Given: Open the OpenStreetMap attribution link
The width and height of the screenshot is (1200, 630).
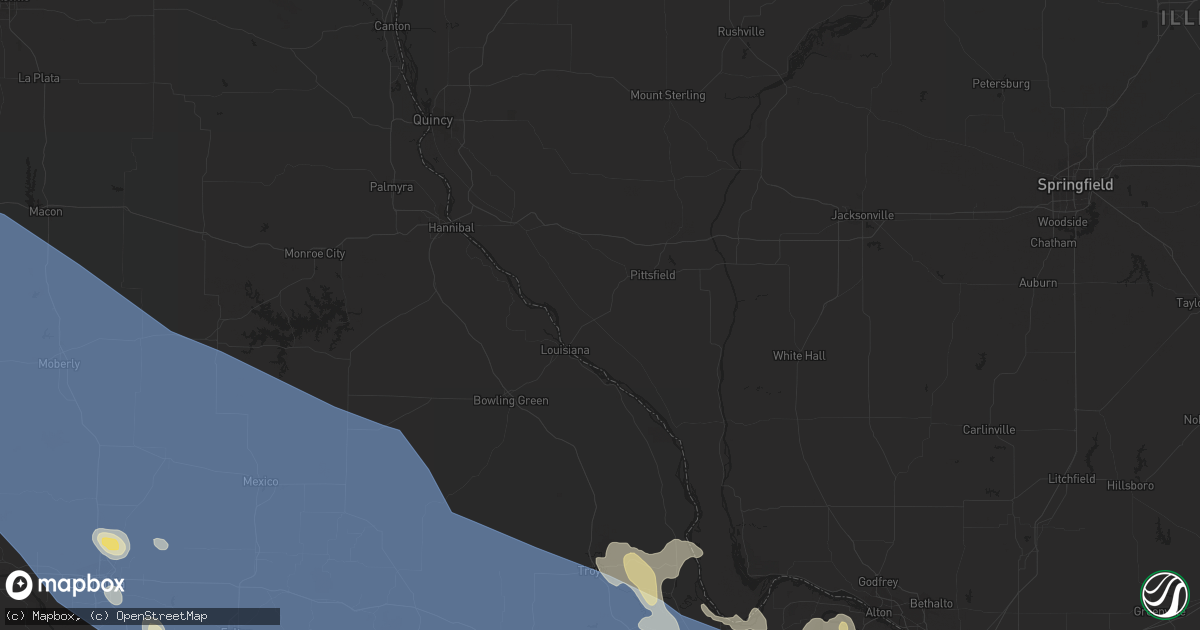Looking at the screenshot, I should pos(148,616).
